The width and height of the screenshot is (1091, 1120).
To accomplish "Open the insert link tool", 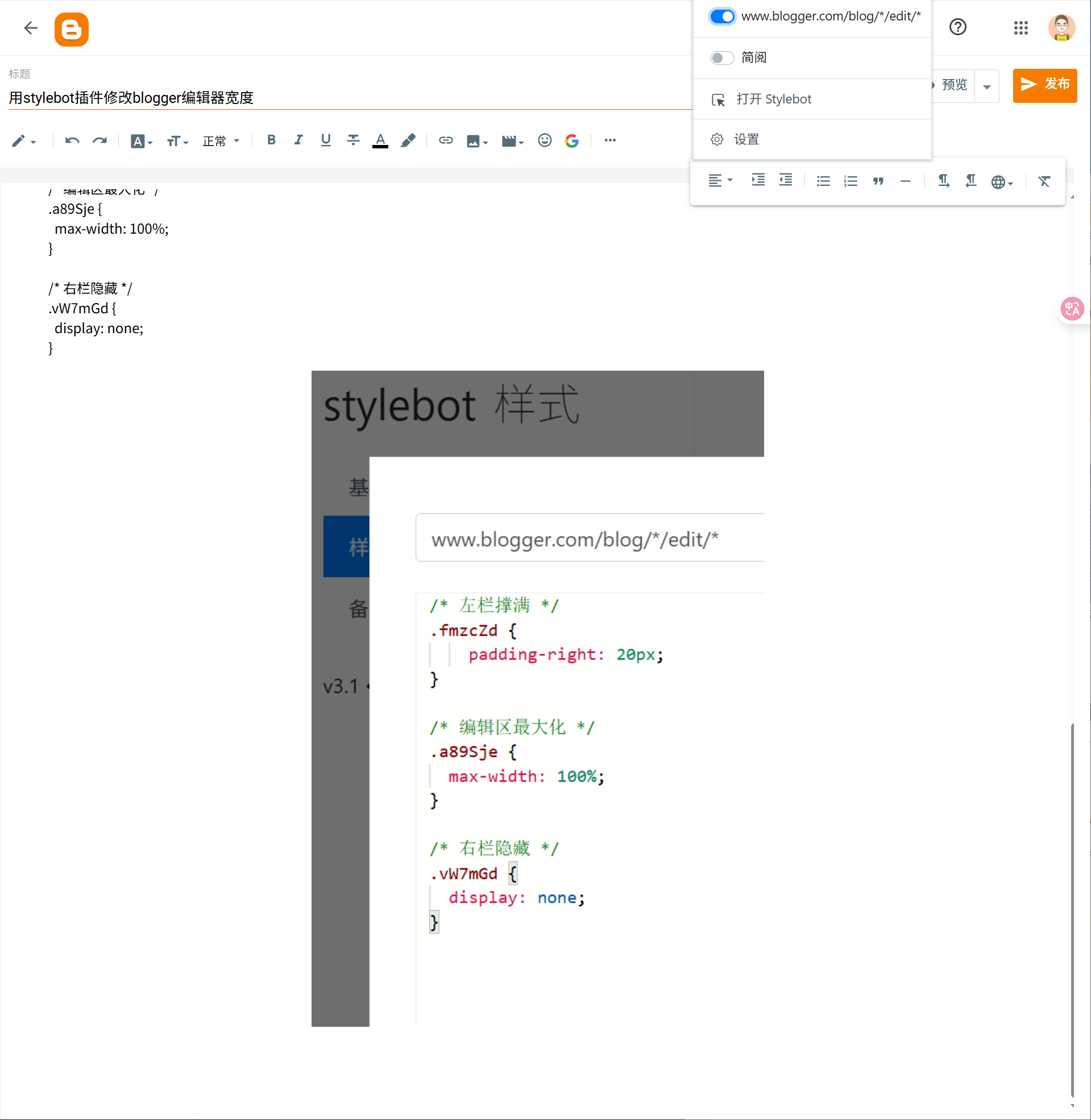I will [445, 140].
